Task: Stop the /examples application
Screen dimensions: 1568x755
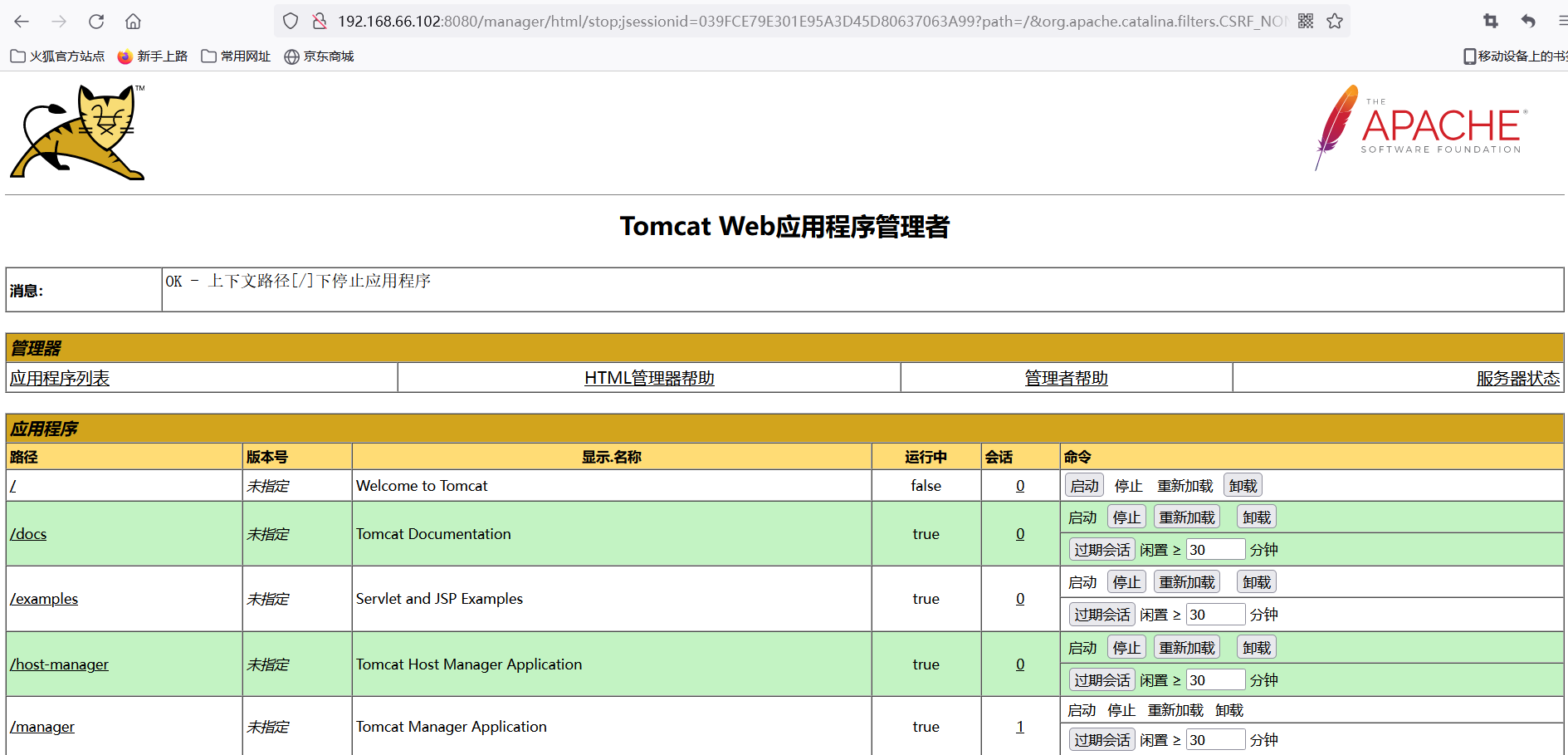Action: [1126, 582]
